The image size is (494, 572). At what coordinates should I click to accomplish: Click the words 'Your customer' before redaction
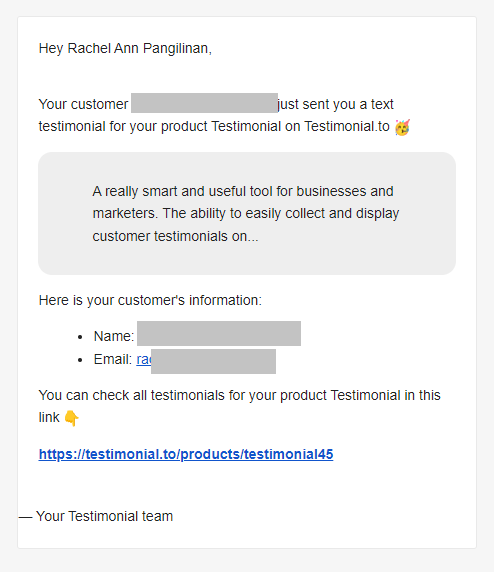coord(84,105)
